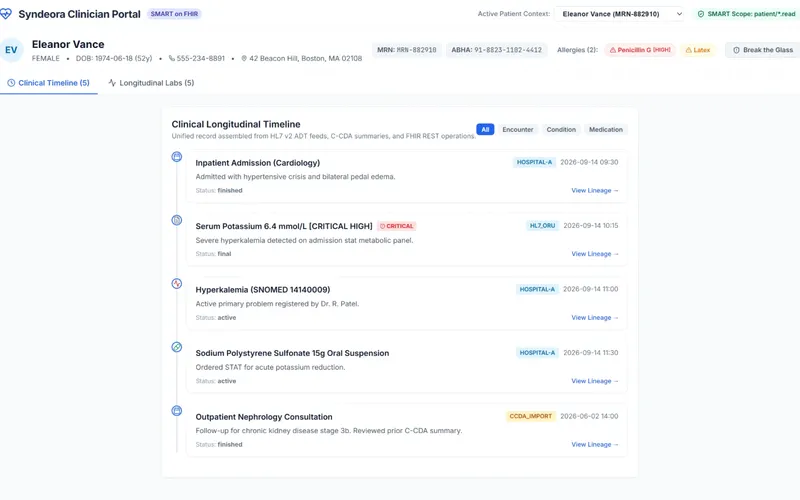View Lineage for Outpatient Nephrology Consultation

pyautogui.click(x=595, y=444)
